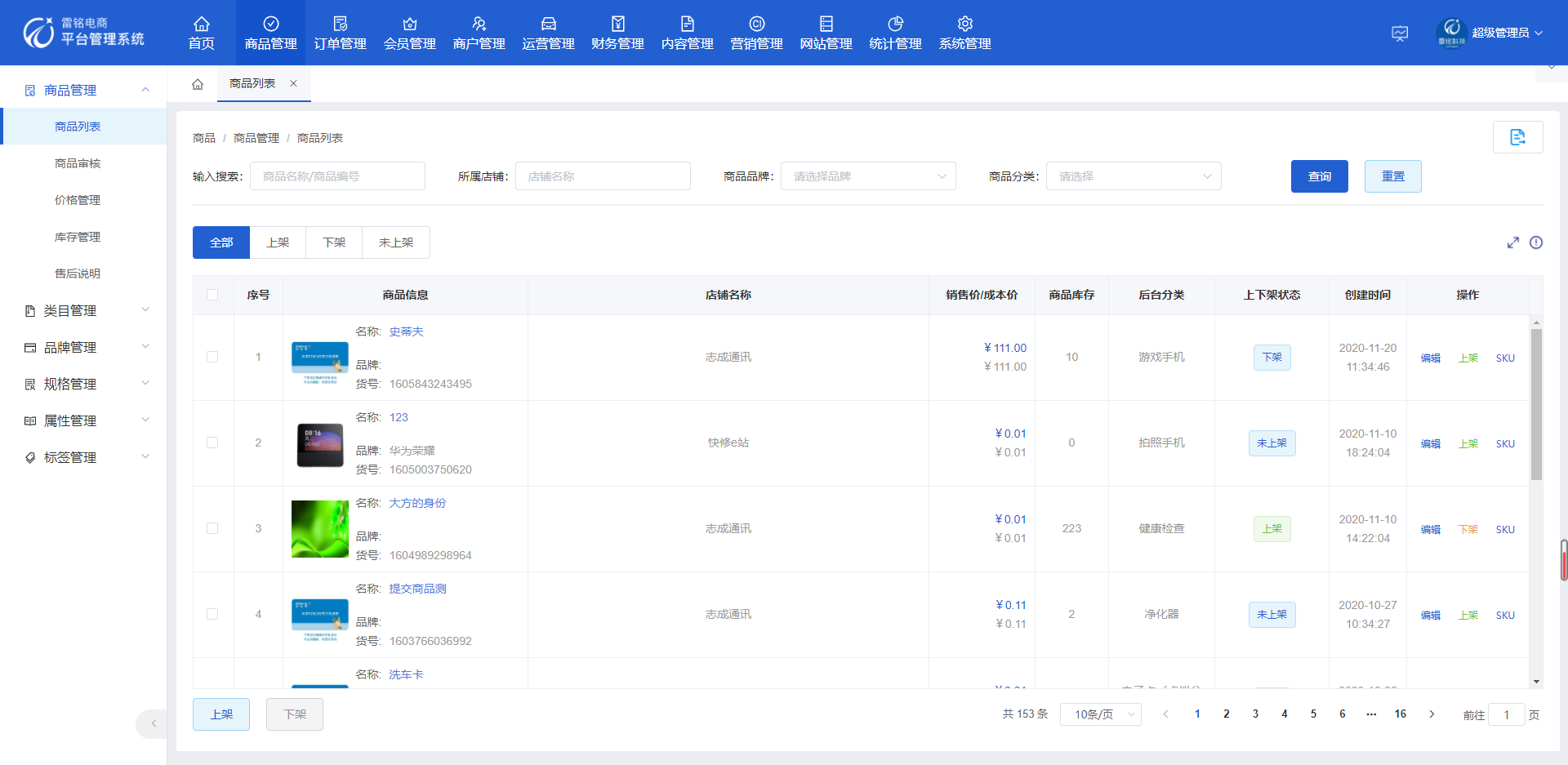The image size is (1568, 765).
Task: Click the 大方的身份 green thumbnail
Action: 320,529
